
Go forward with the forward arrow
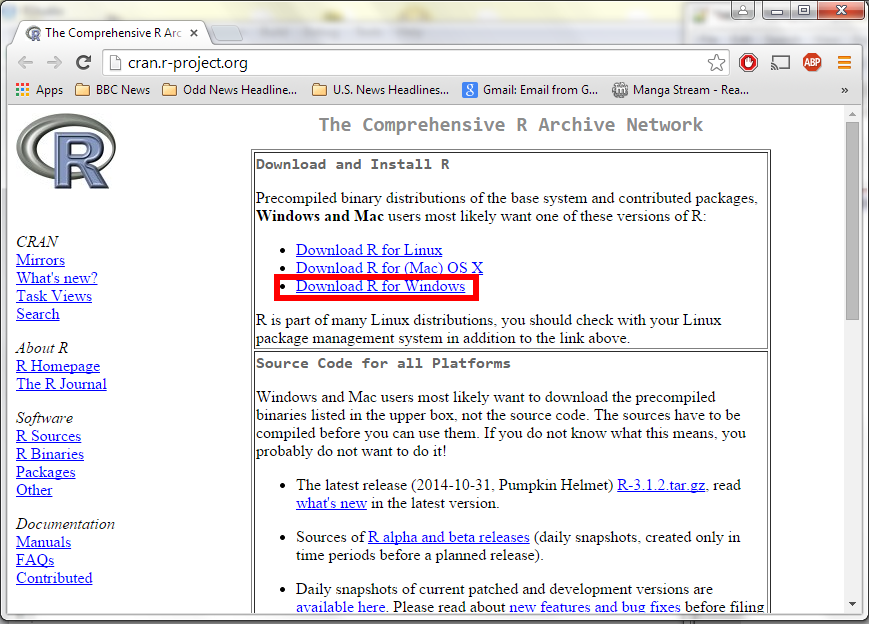(x=54, y=63)
